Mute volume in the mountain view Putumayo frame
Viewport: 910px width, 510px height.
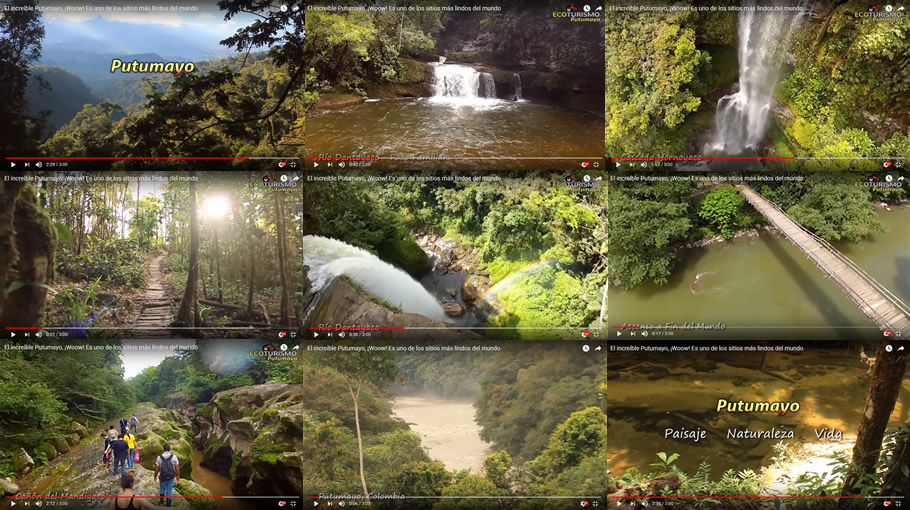[39, 164]
